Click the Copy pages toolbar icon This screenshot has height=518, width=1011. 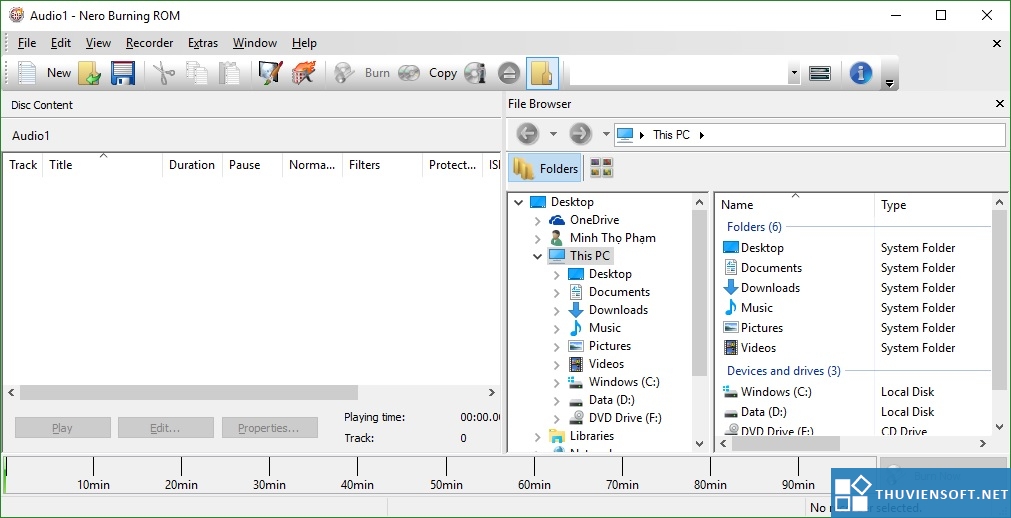(197, 73)
